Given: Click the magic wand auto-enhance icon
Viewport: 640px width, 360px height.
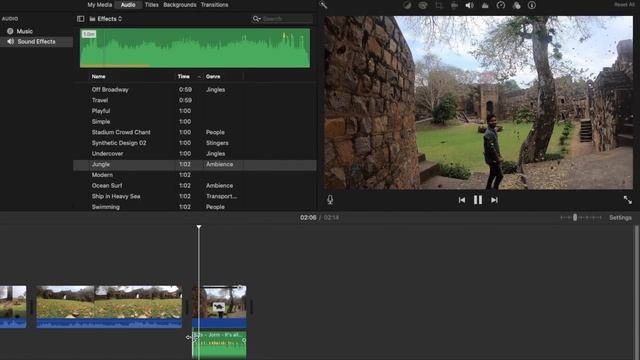Looking at the screenshot, I should pos(323,5).
